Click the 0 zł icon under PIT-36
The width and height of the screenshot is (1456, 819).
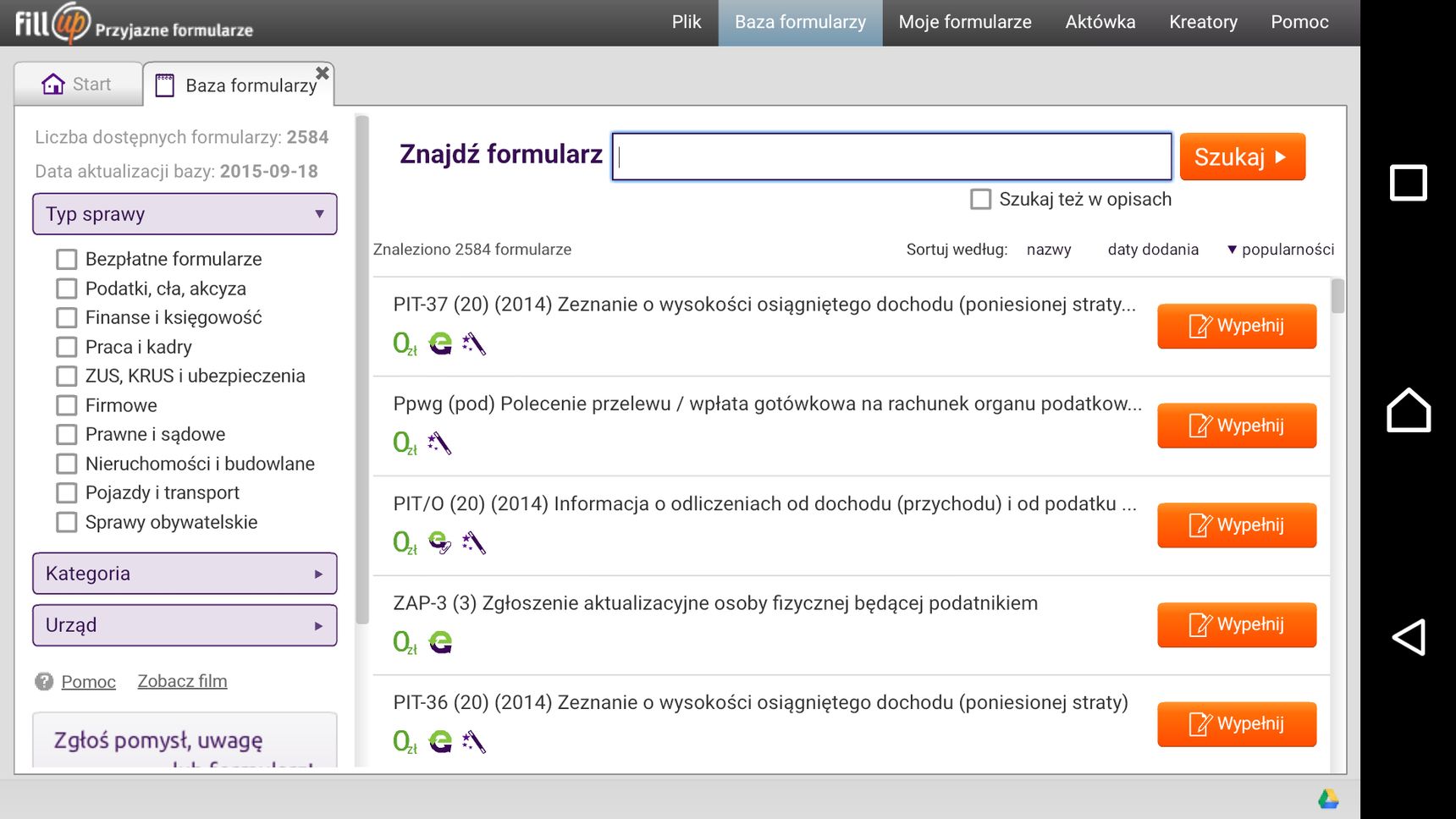click(405, 742)
